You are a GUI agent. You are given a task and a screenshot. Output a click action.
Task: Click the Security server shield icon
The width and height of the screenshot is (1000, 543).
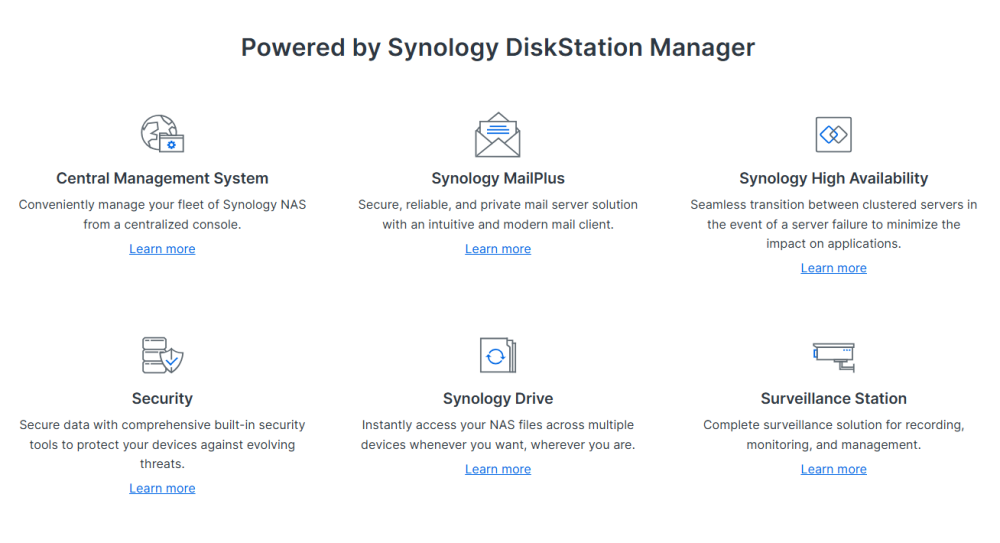pyautogui.click(x=162, y=355)
